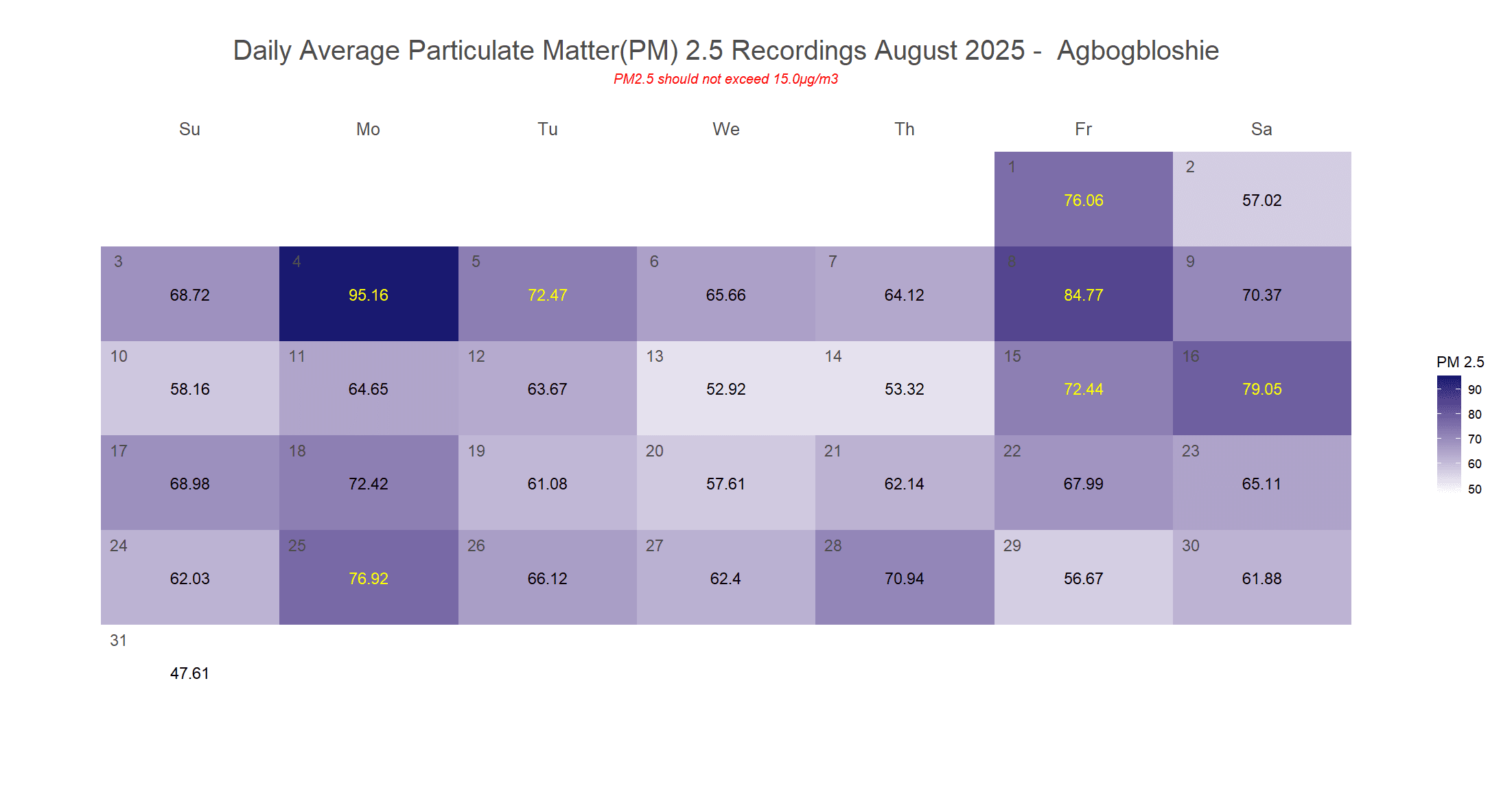Click the August 4 cell showing 95.16

point(369,294)
